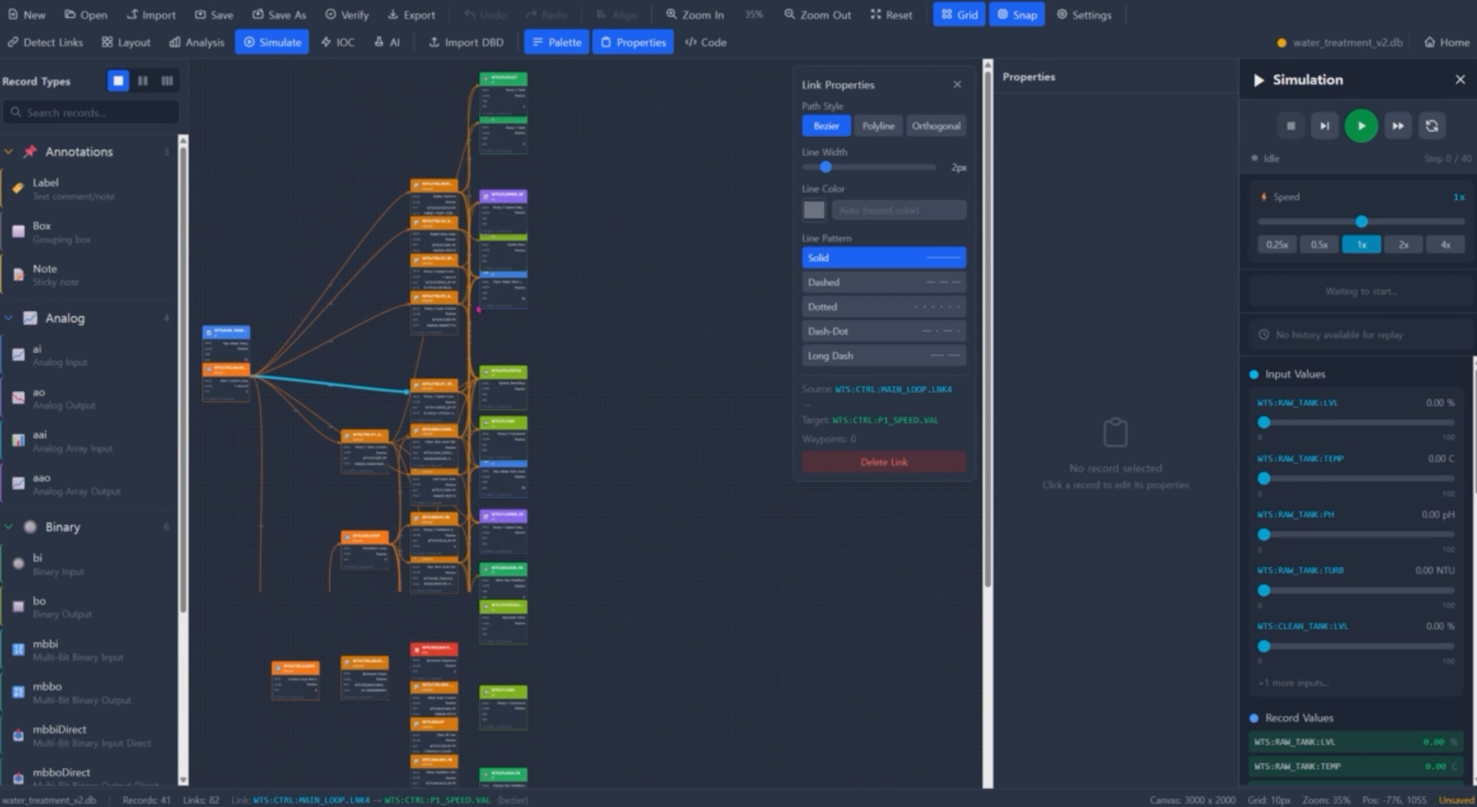Select the aai Analog Array Input icon

click(x=18, y=440)
